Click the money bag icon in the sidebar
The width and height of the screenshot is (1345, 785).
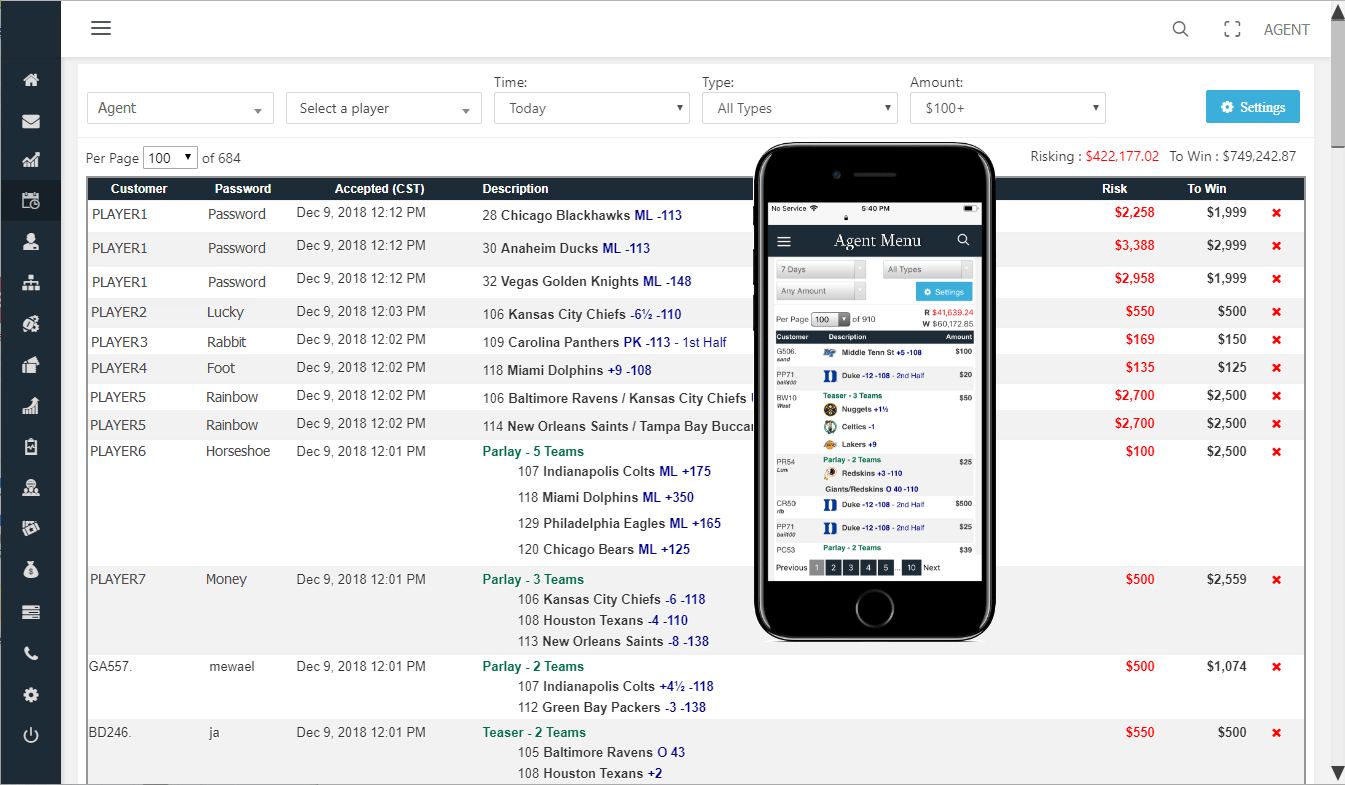pos(31,570)
